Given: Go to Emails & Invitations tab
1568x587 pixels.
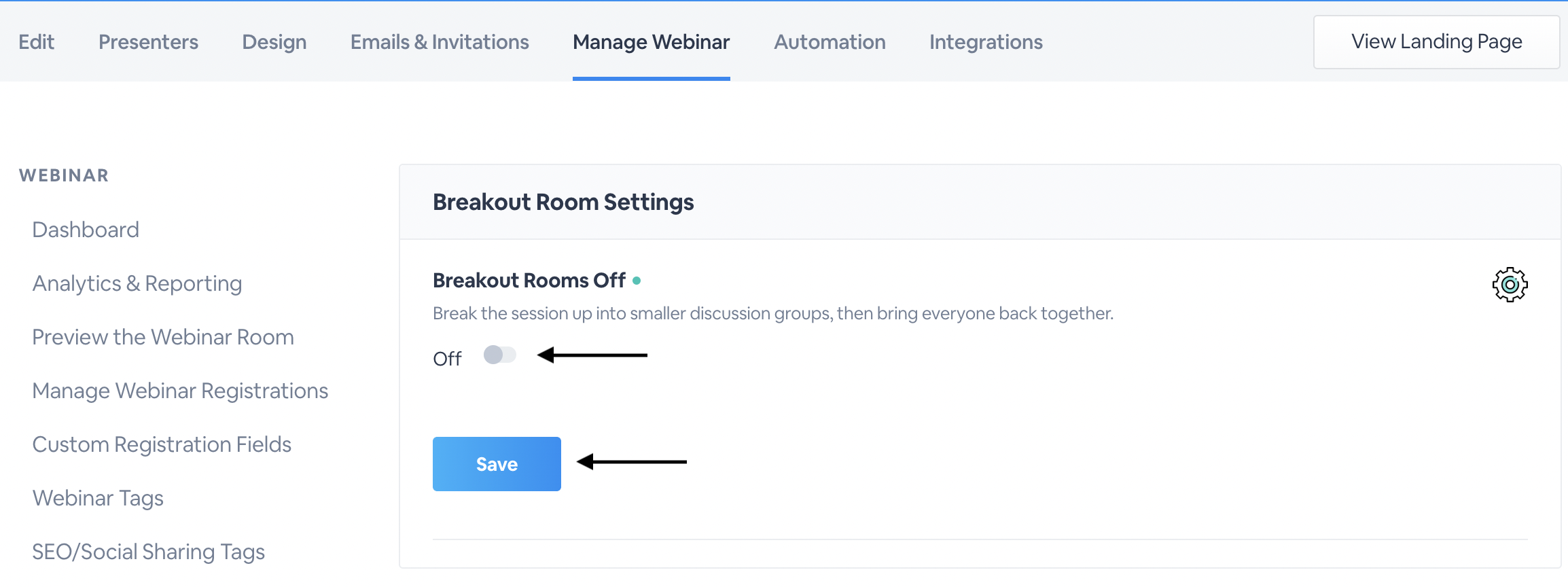Looking at the screenshot, I should 440,42.
